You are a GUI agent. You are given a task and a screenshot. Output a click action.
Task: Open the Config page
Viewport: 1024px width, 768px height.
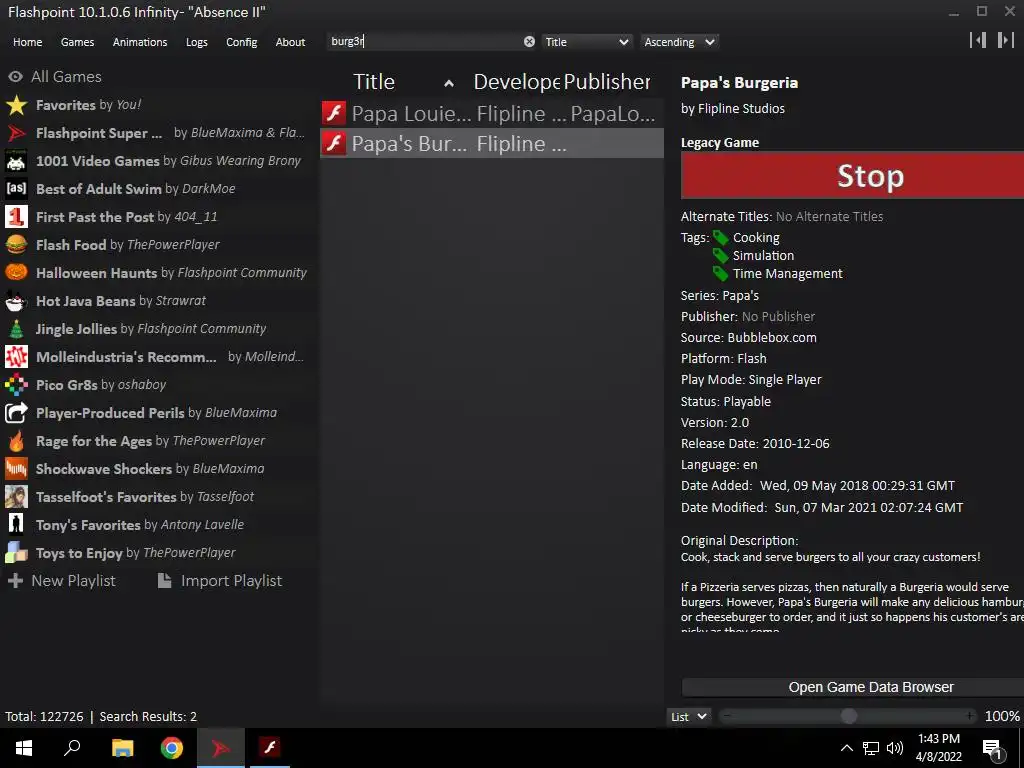242,42
